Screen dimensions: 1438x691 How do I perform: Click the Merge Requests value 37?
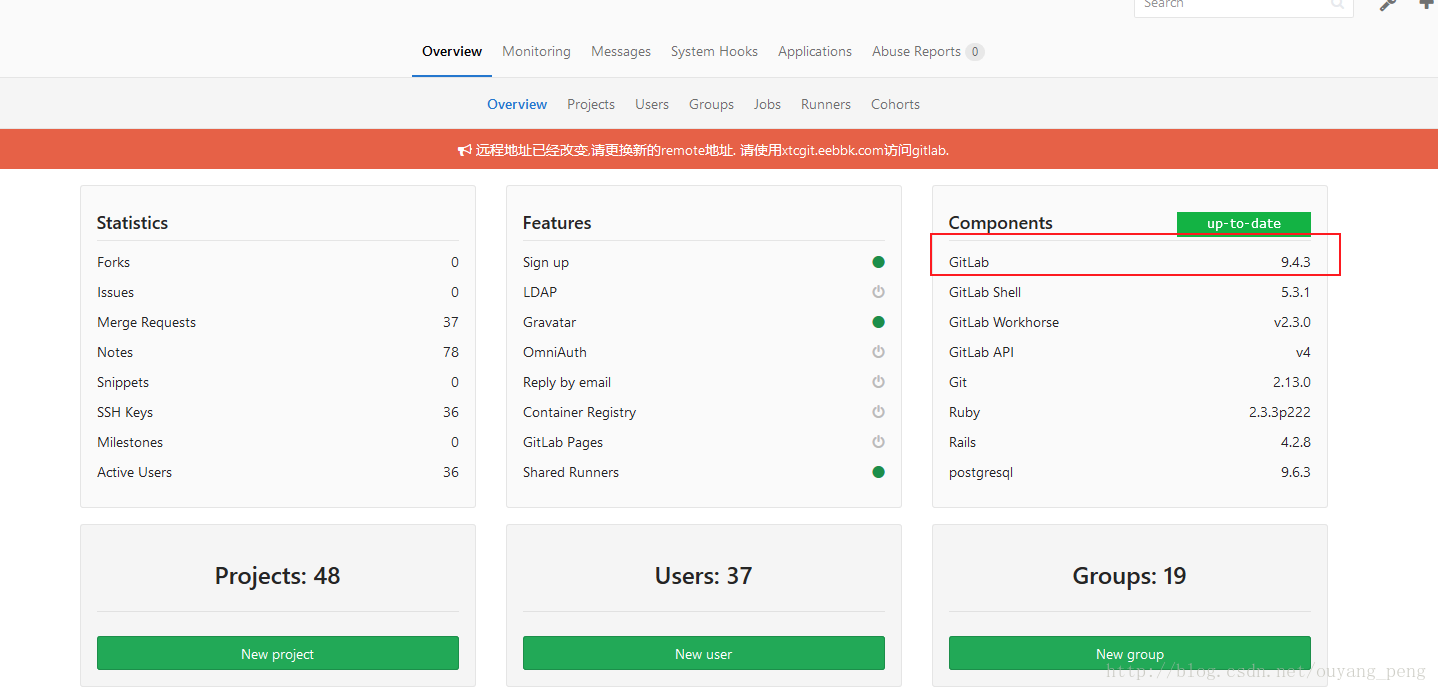click(x=451, y=322)
